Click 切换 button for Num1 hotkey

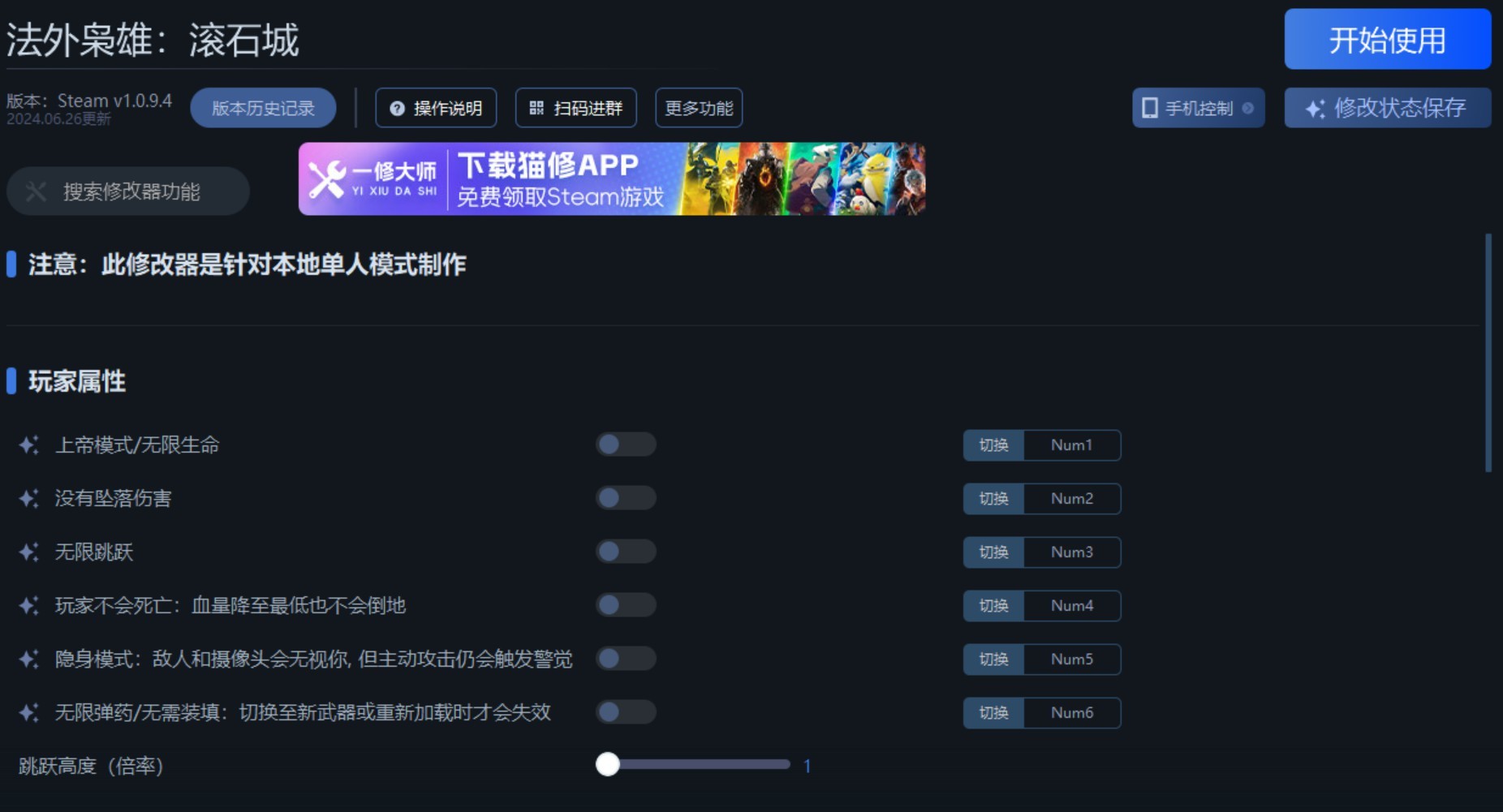coord(993,445)
